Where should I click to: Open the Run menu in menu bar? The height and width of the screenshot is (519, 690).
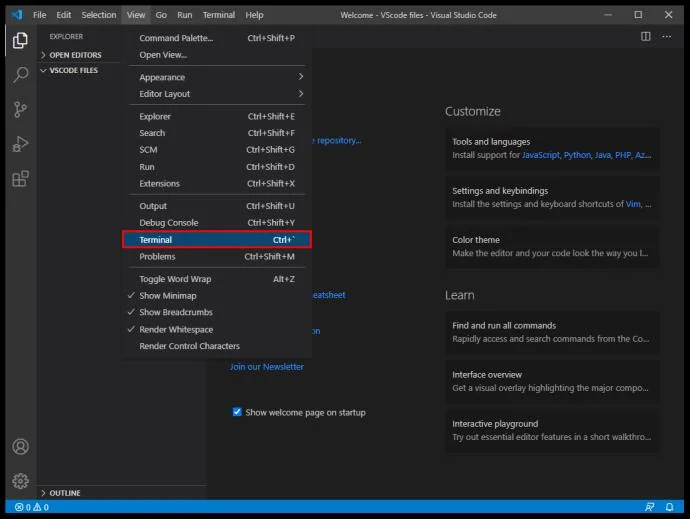(x=184, y=15)
